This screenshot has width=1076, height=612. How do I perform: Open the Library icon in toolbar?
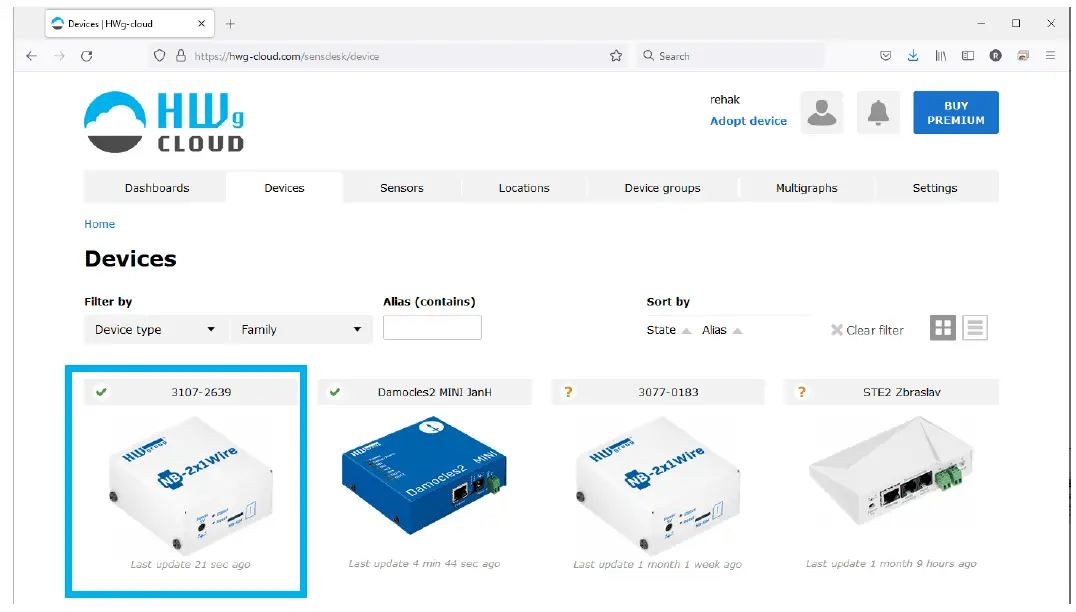[940, 56]
